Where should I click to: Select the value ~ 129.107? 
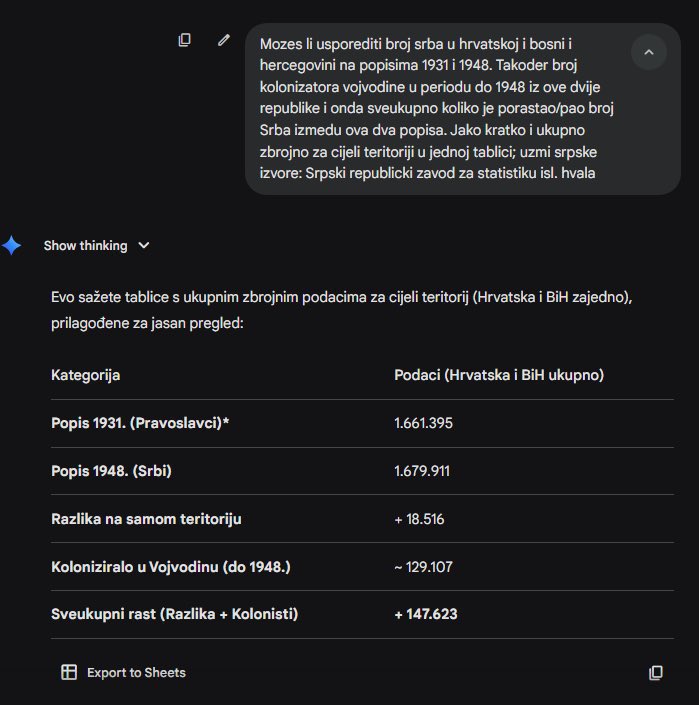pyautogui.click(x=423, y=567)
